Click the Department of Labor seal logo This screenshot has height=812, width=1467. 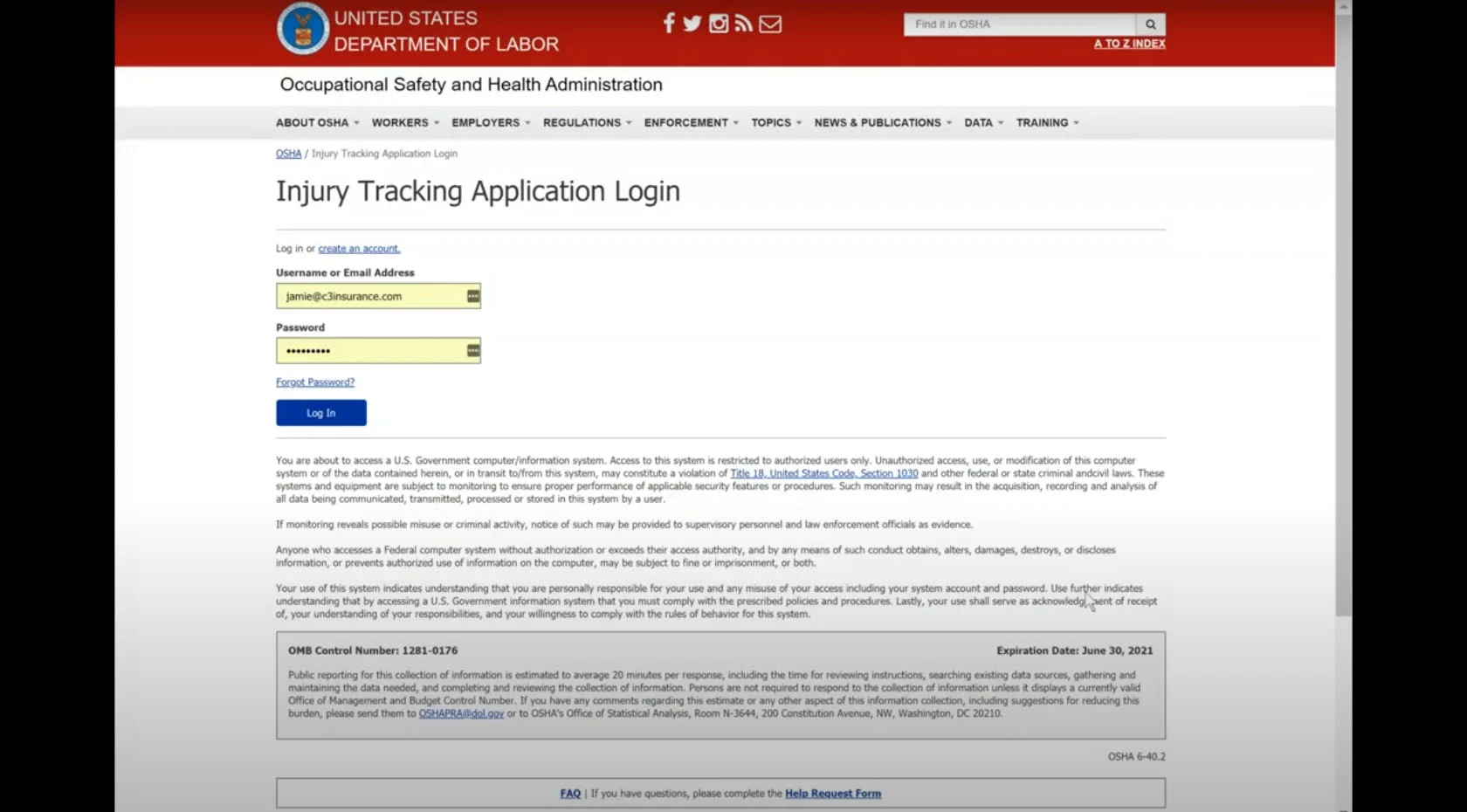pos(303,29)
